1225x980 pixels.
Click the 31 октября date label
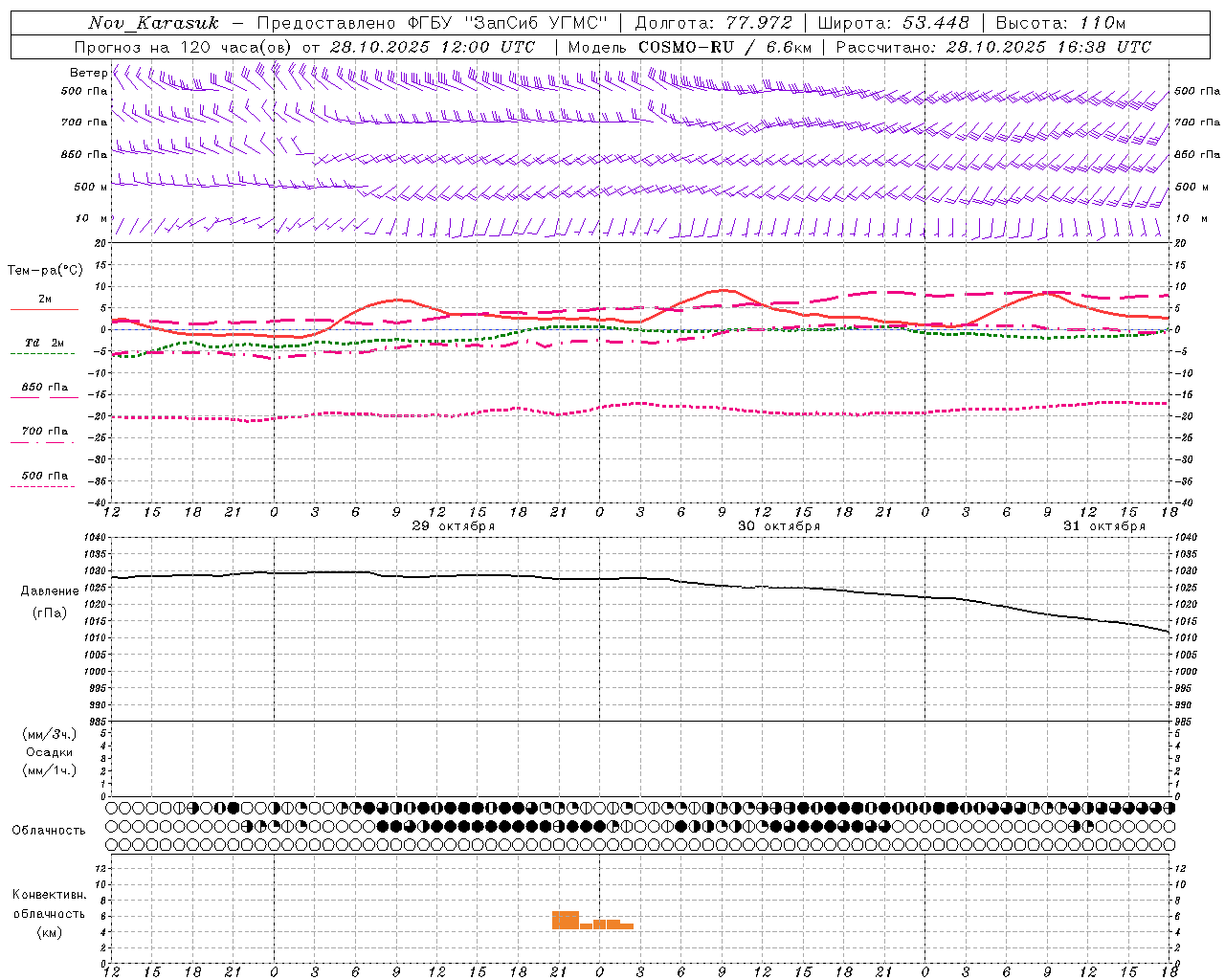click(x=1104, y=526)
